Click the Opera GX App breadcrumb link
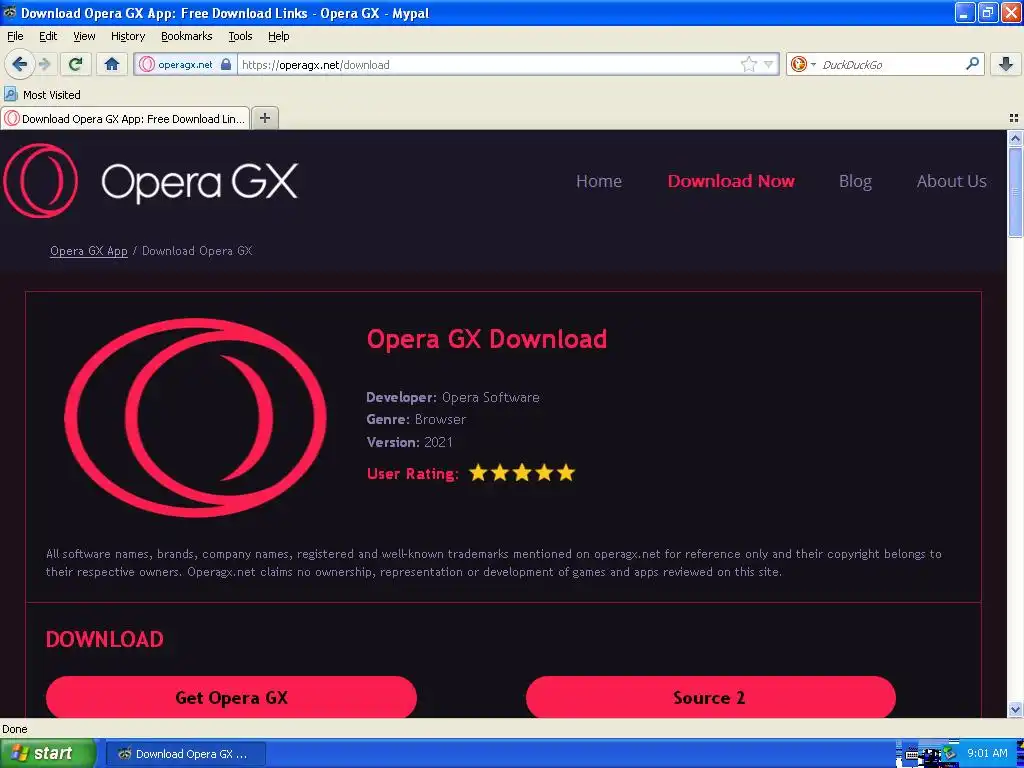The height and width of the screenshot is (768, 1024). click(89, 251)
